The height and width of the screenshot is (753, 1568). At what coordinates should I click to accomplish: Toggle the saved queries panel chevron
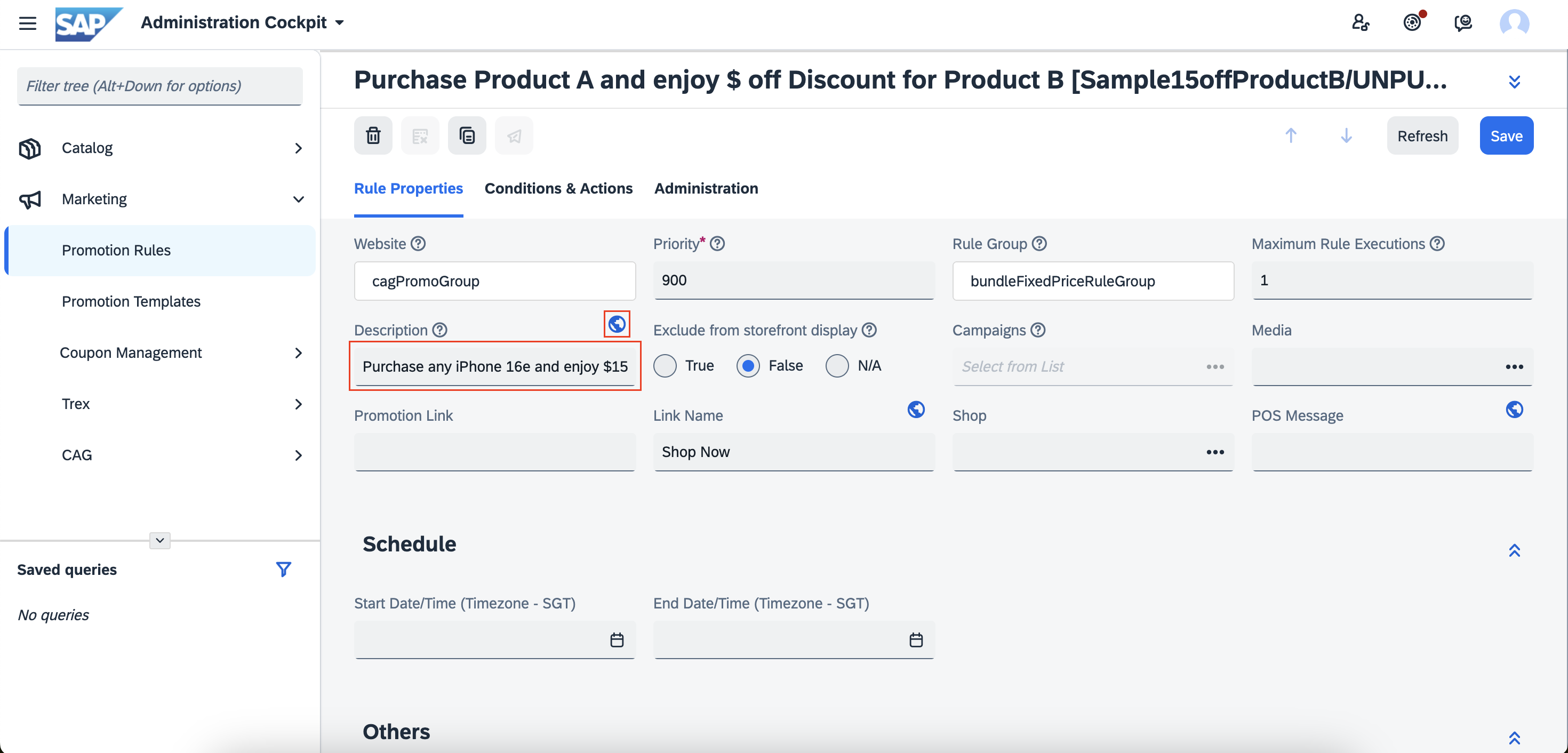tap(159, 540)
